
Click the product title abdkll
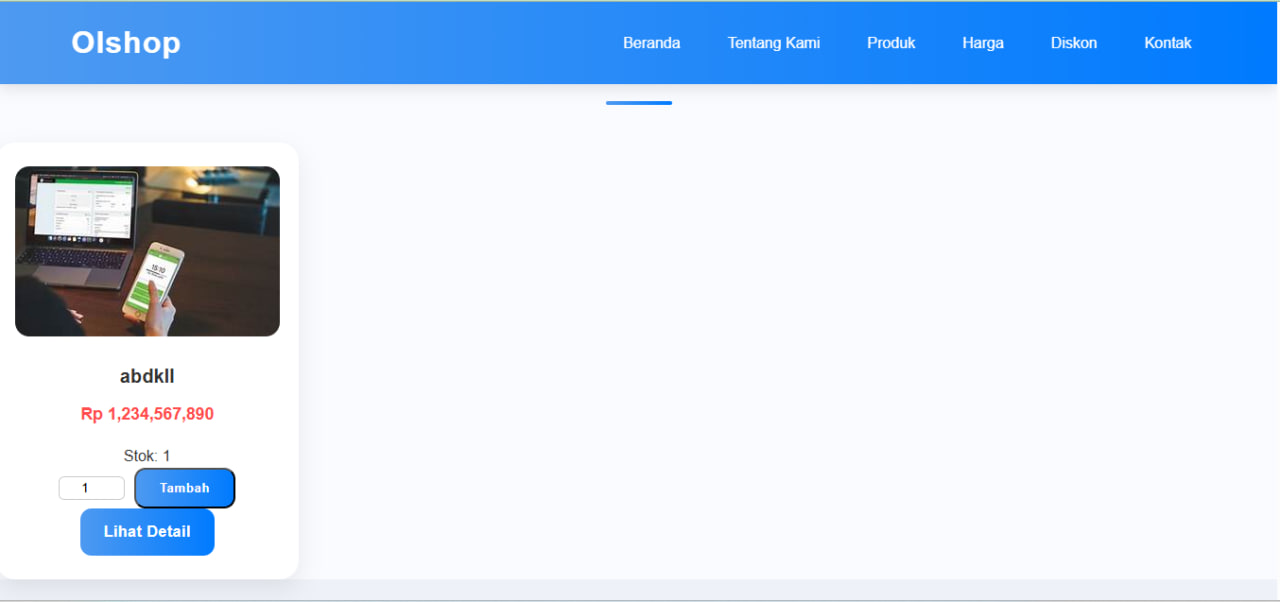click(147, 376)
